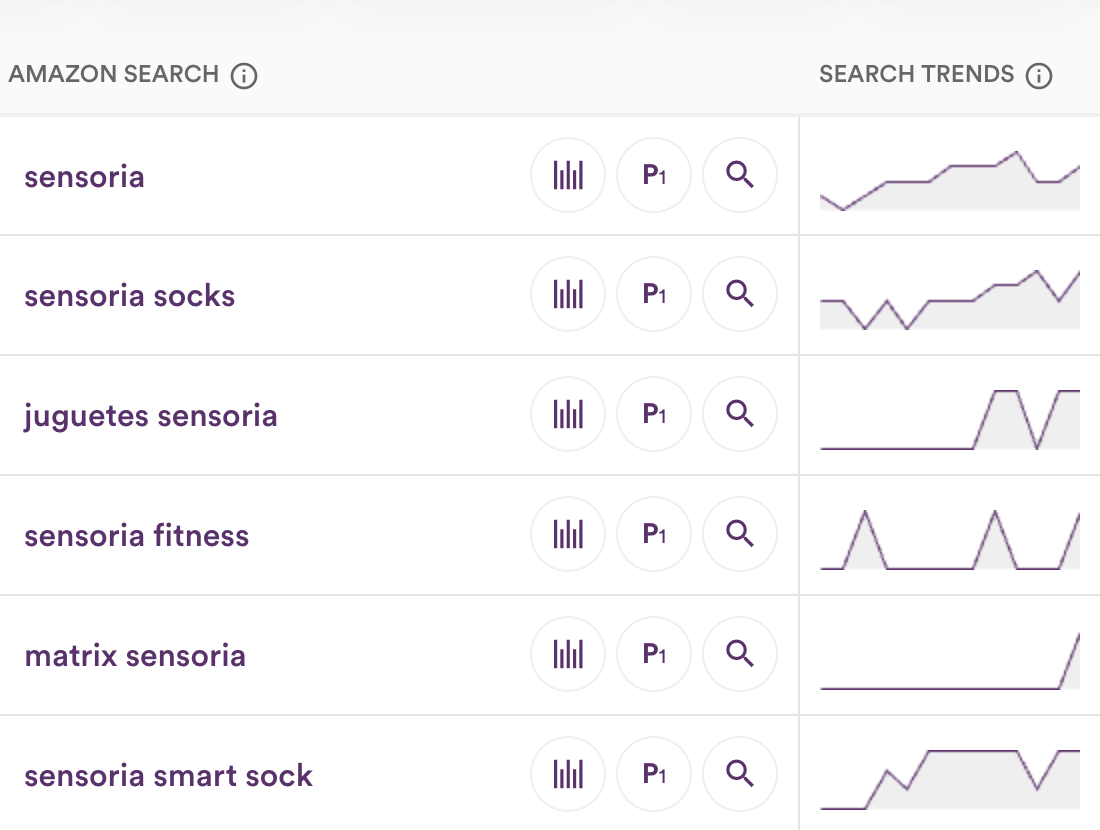Choose P1 icon for juguetes sensoria
Image resolution: width=1100 pixels, height=830 pixels.
654,415
